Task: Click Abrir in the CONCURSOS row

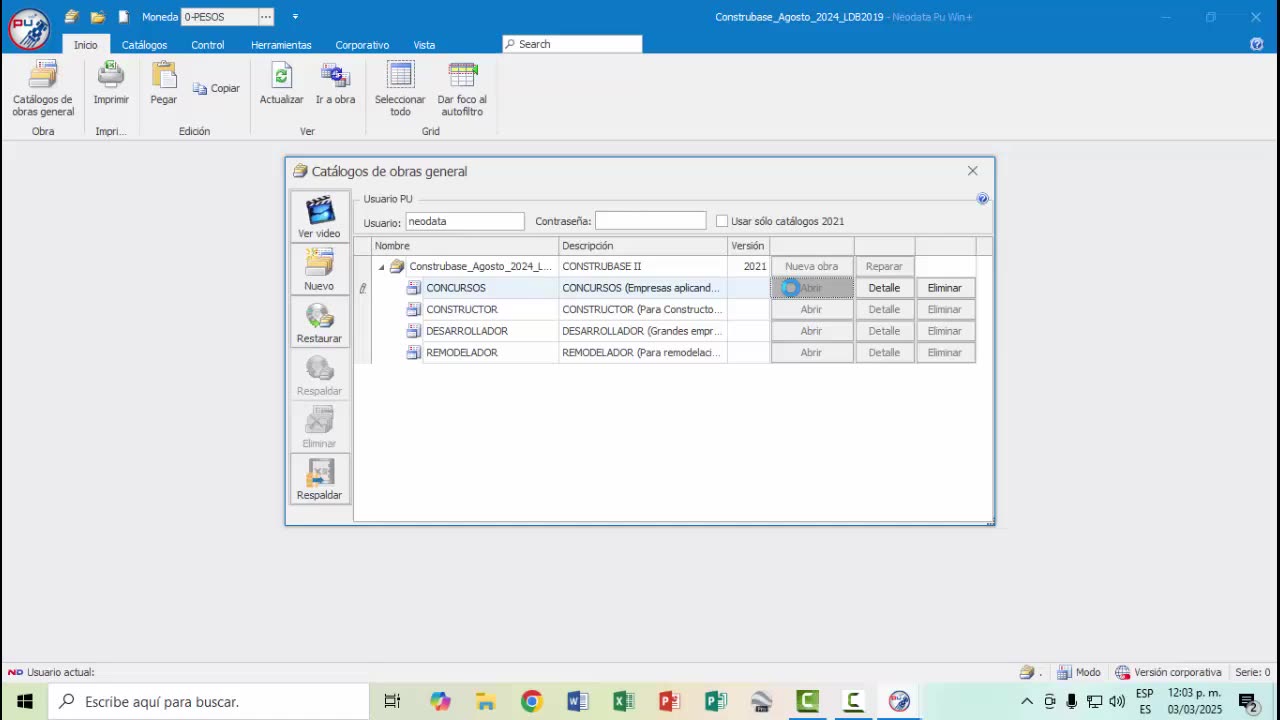Action: [x=811, y=288]
